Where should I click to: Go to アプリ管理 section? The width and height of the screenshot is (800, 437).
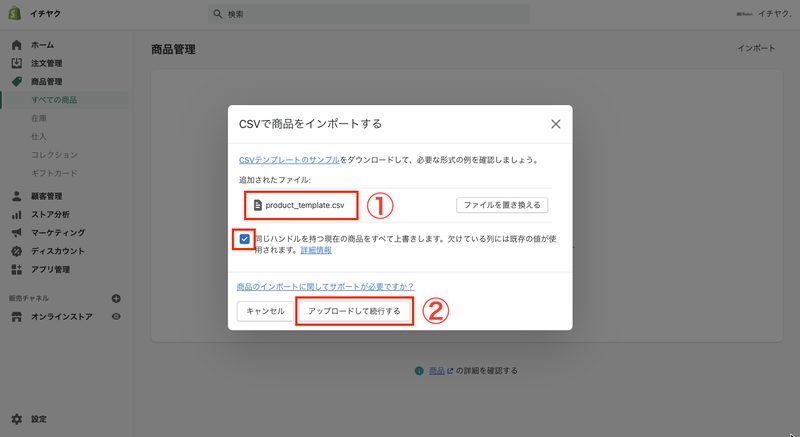50,269
